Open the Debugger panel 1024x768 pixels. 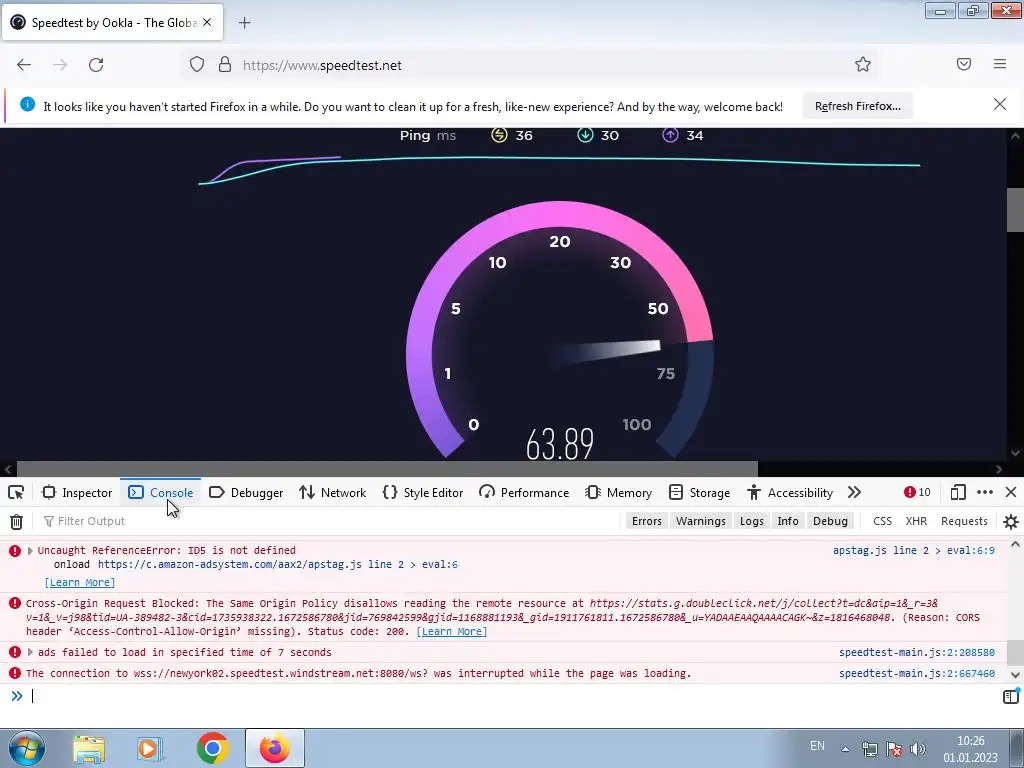246,492
